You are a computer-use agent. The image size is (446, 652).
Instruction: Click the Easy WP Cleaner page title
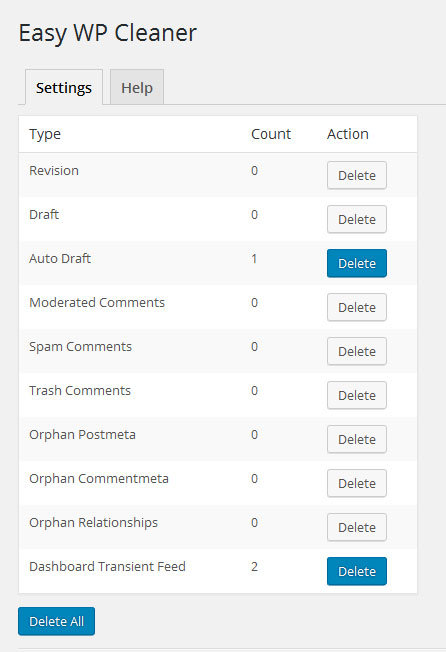coord(107,33)
